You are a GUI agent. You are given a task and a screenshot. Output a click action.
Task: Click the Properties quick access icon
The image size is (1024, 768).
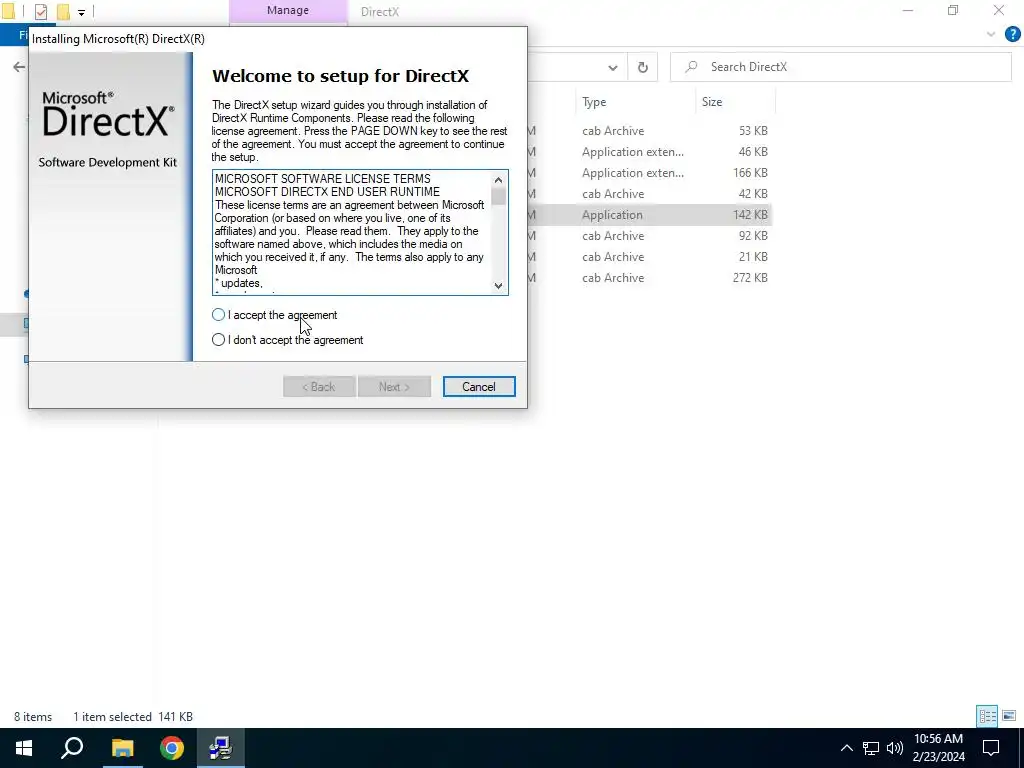click(41, 11)
